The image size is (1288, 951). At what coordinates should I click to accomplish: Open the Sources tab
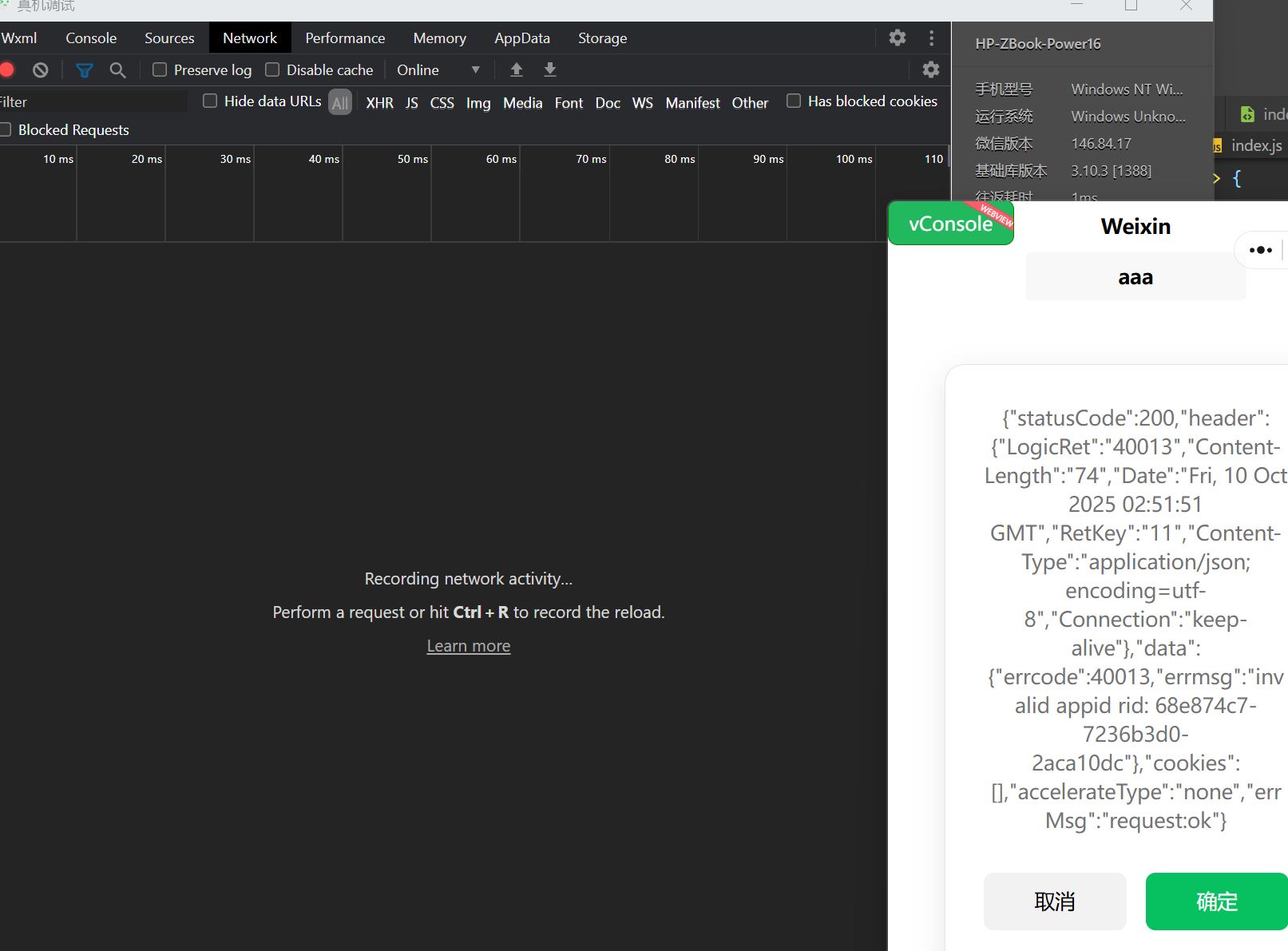[169, 38]
